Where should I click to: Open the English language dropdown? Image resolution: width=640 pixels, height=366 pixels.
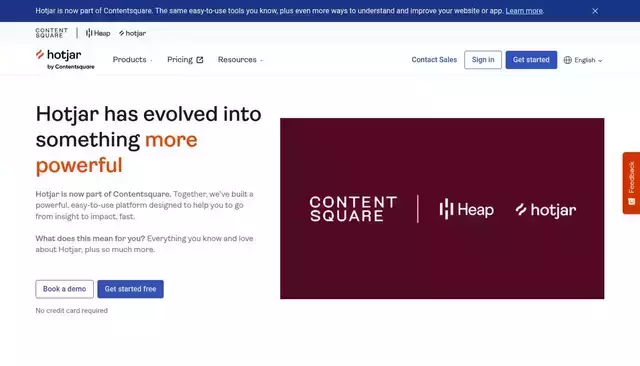coord(583,60)
